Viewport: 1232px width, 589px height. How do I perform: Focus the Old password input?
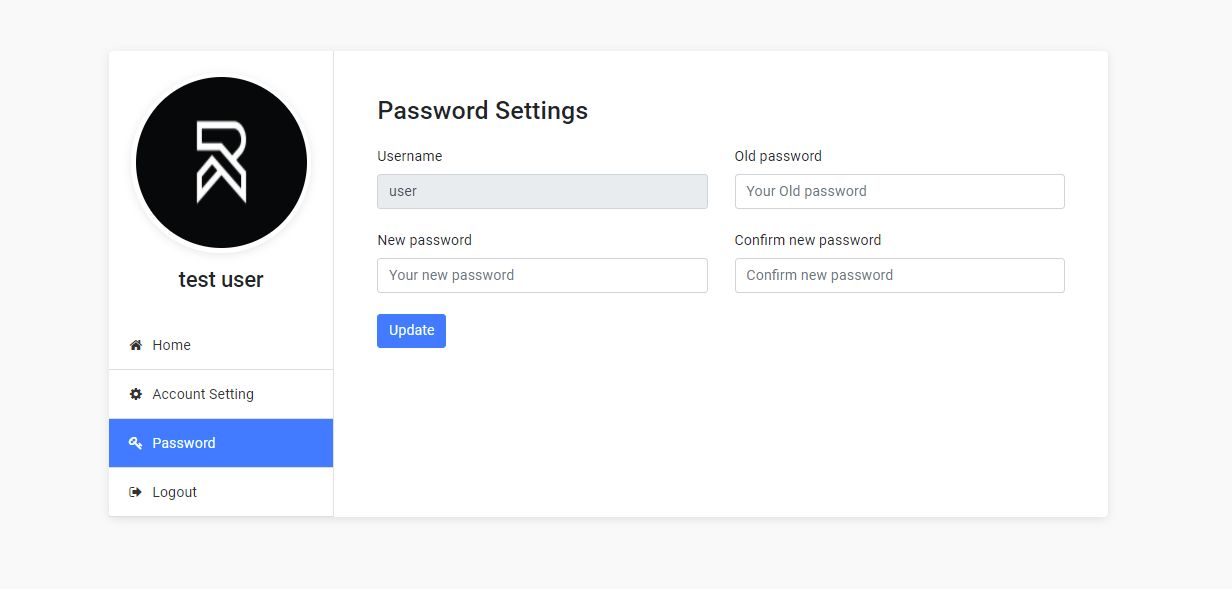899,191
